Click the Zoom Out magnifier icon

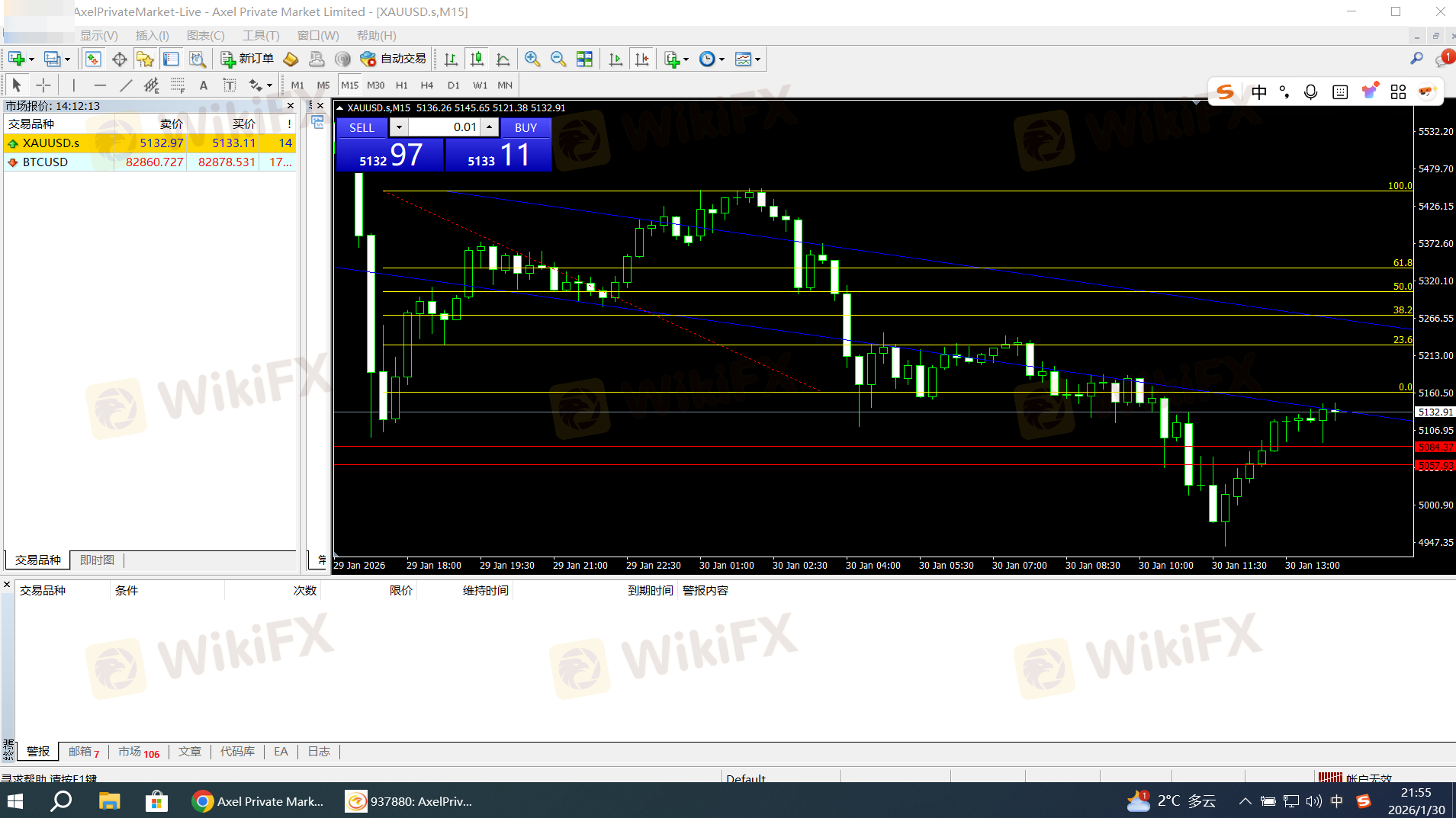558,59
